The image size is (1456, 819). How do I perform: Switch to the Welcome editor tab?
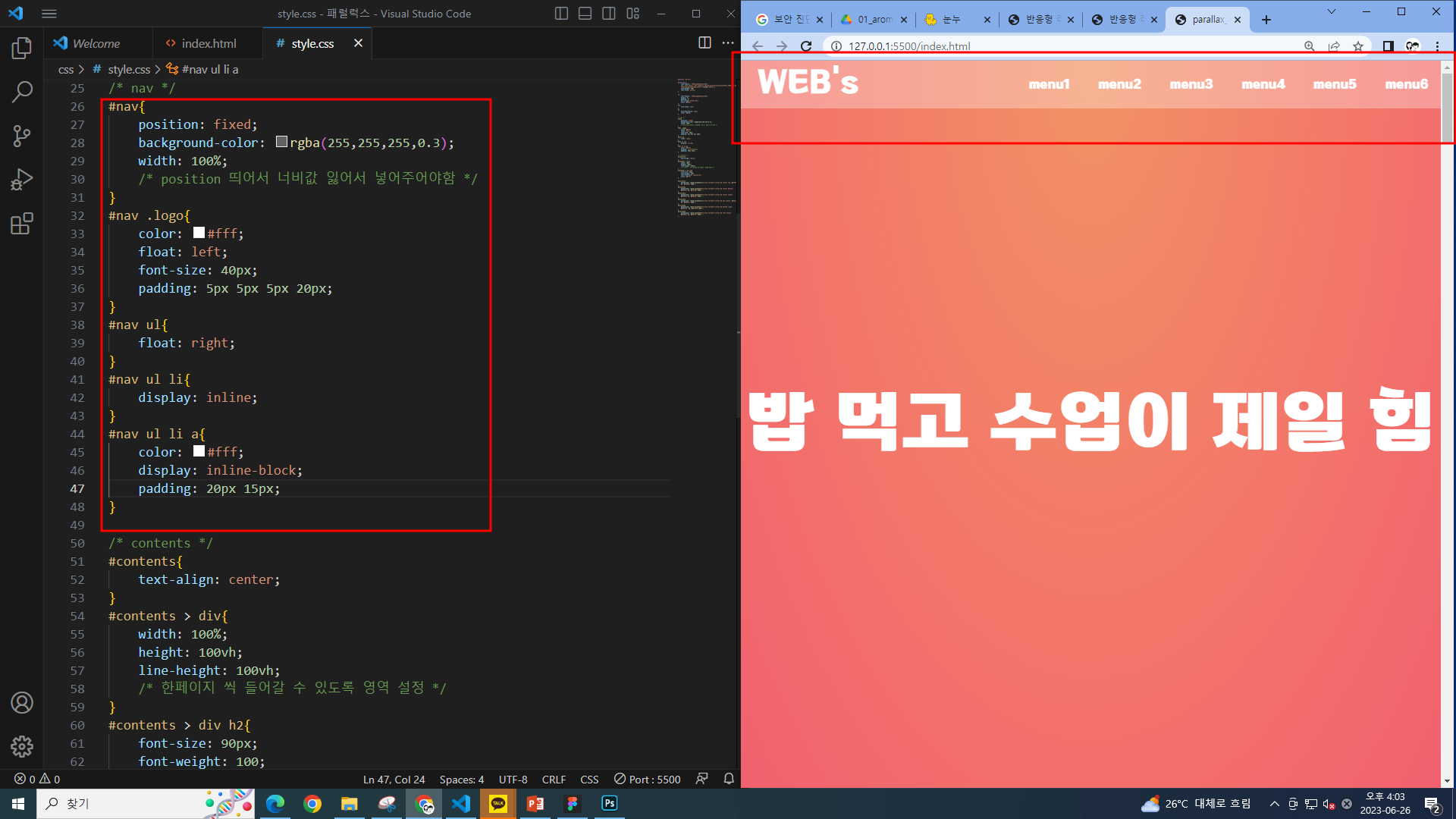[x=96, y=44]
